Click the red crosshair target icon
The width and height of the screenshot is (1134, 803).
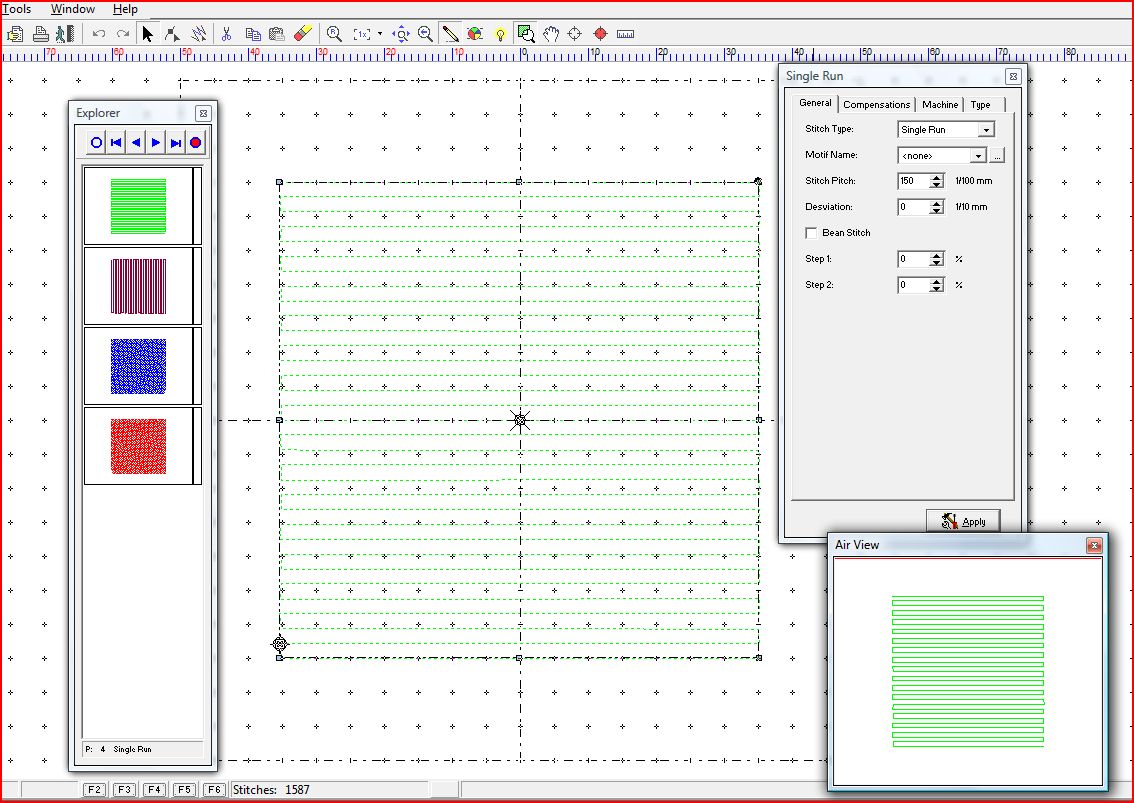[600, 34]
